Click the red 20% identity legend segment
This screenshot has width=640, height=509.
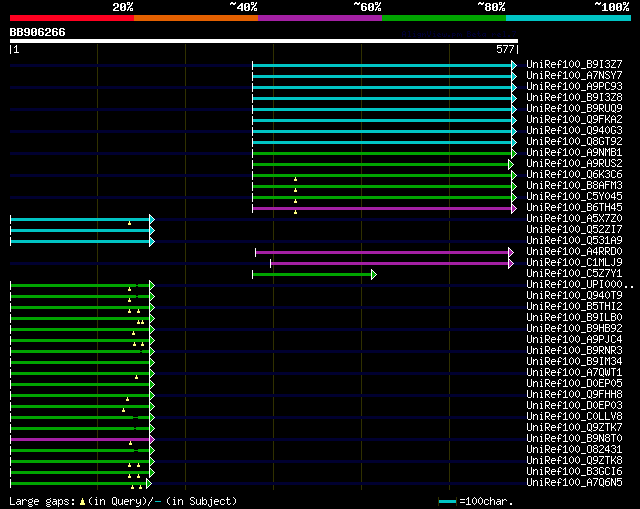coord(71,18)
